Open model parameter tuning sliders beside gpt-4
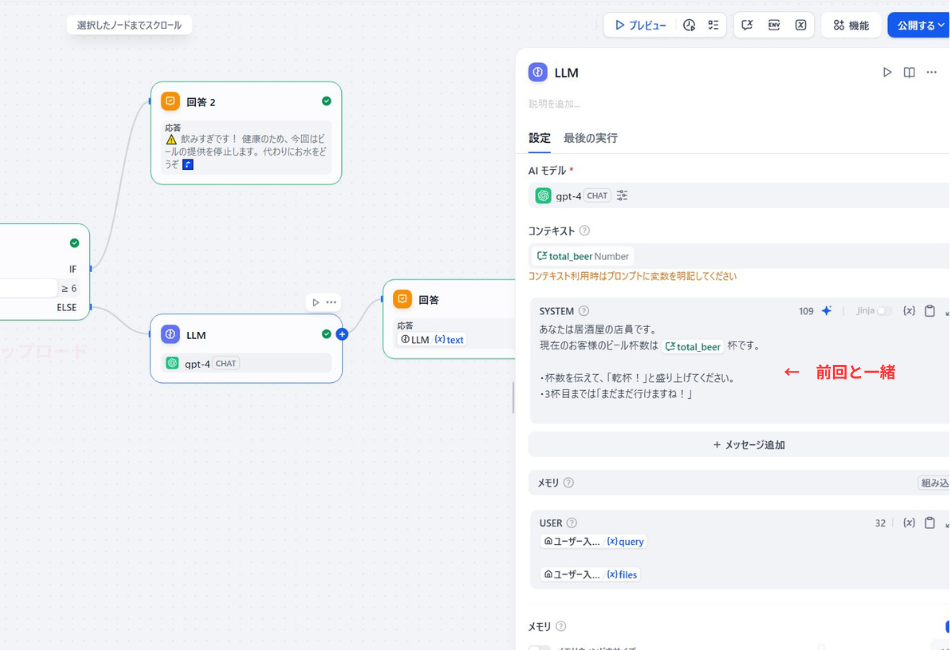Image resolution: width=950 pixels, height=650 pixels. click(621, 195)
